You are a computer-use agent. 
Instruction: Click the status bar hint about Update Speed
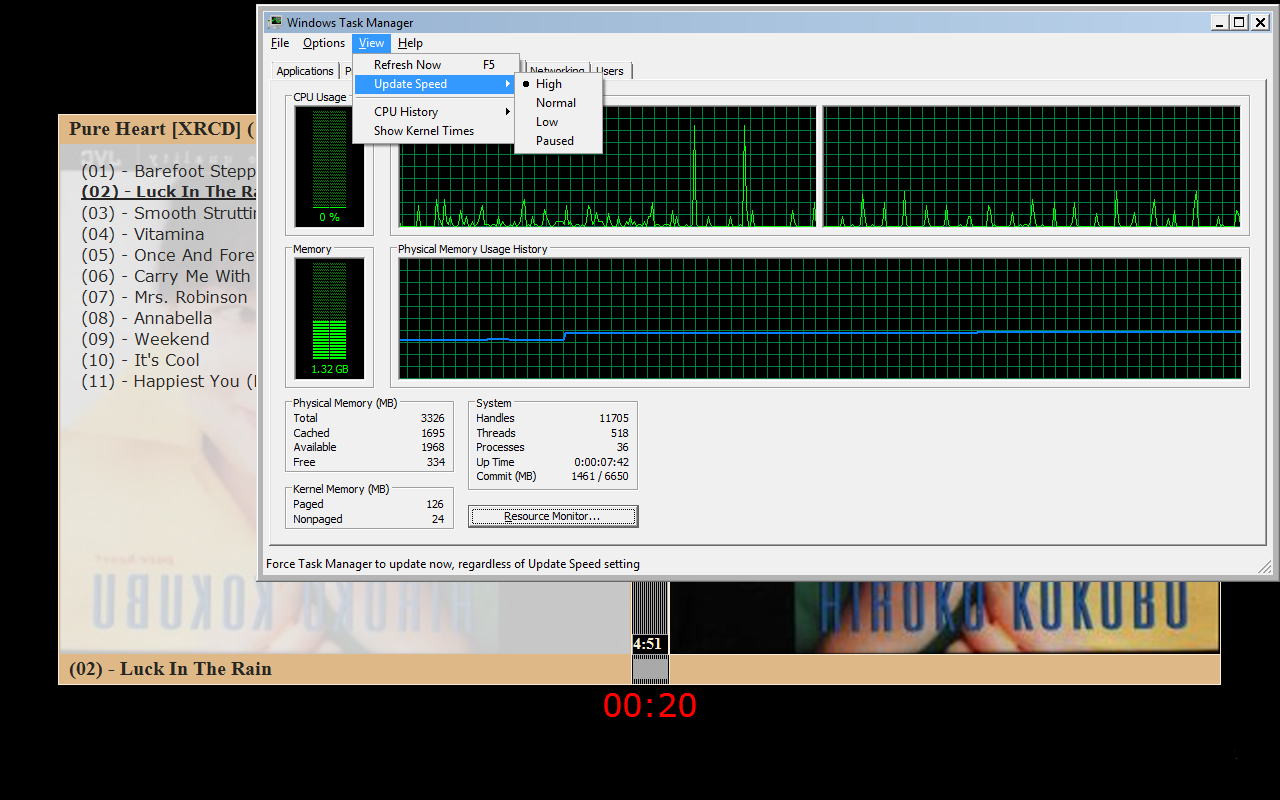pos(453,564)
